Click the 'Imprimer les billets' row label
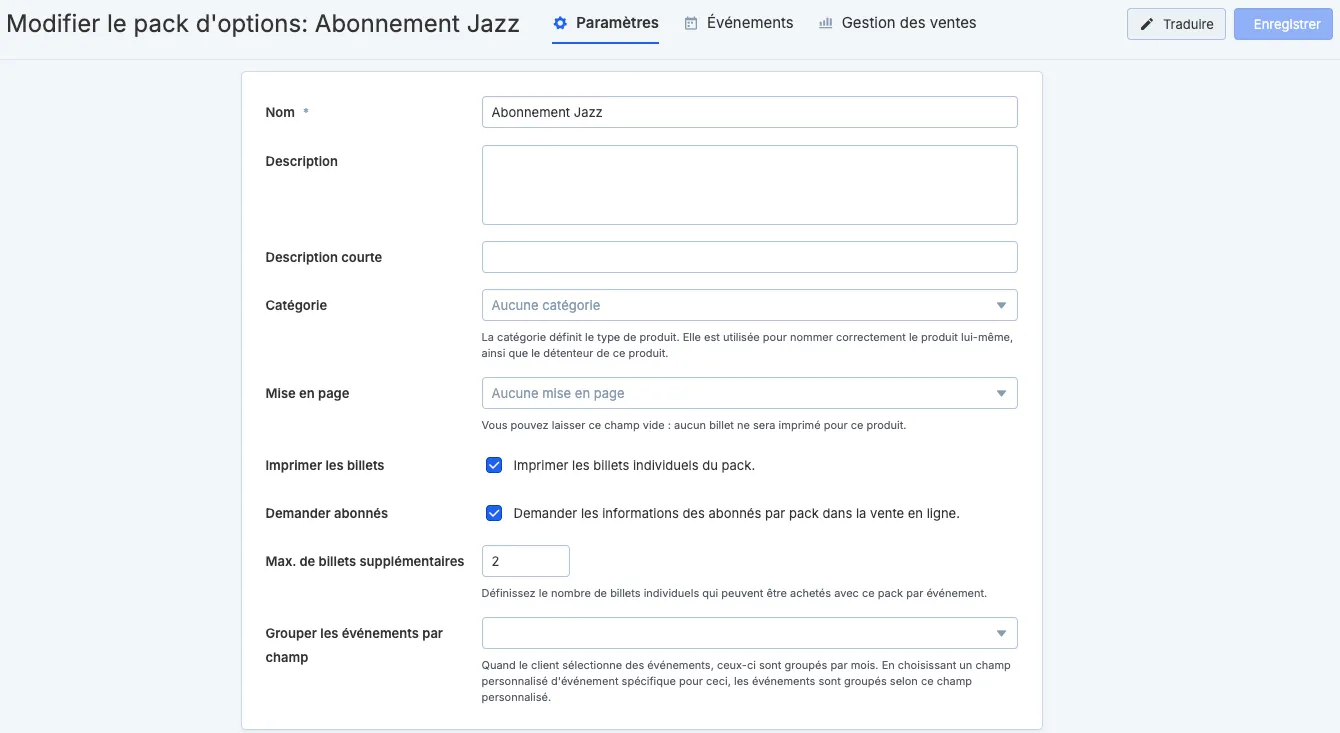The image size is (1340, 733). pos(325,465)
